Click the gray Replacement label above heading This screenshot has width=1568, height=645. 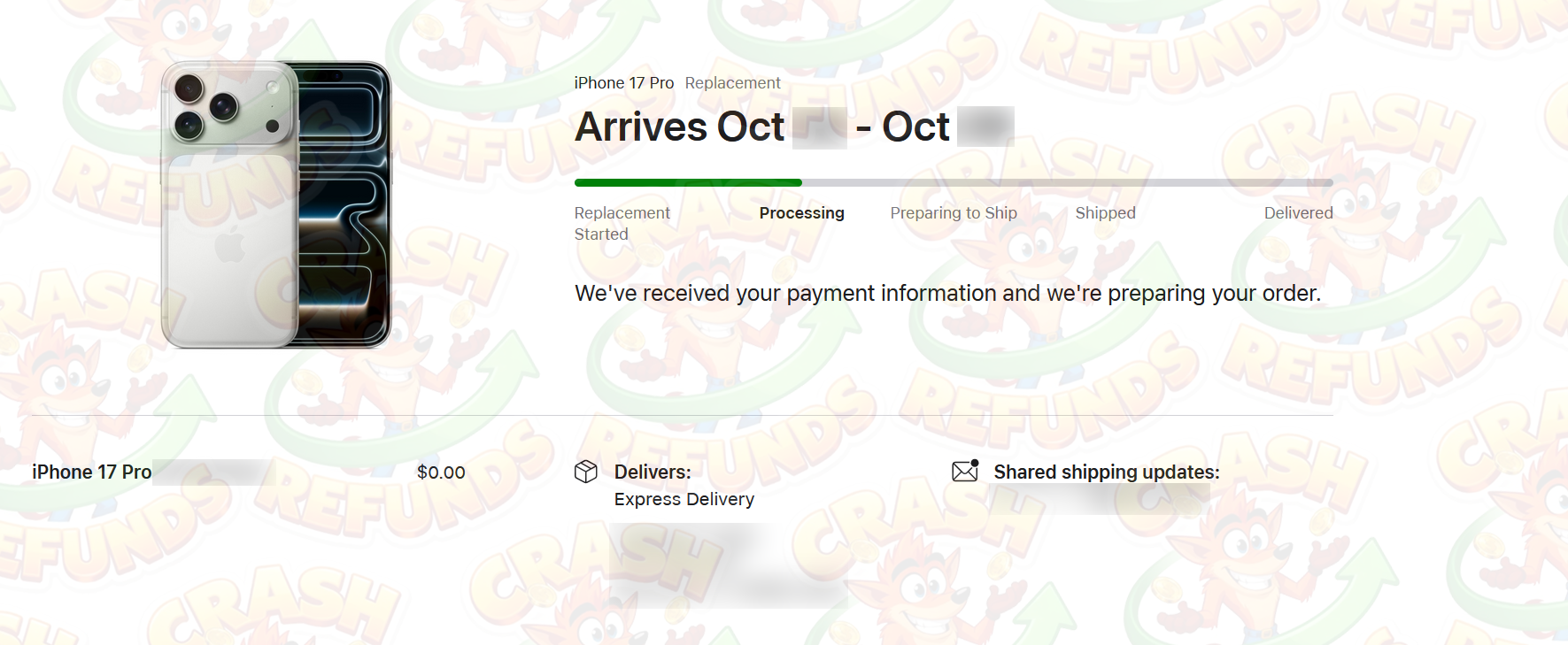coord(732,83)
